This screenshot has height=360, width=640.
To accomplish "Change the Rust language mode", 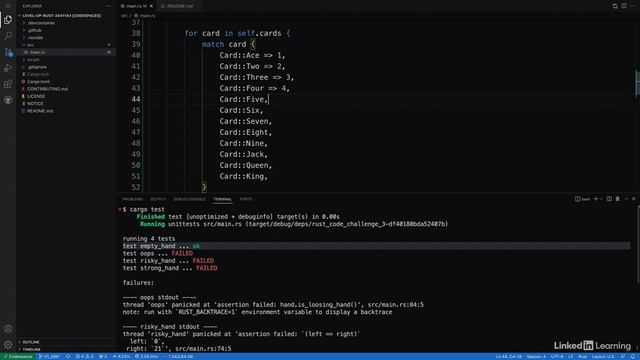I will [582, 357].
